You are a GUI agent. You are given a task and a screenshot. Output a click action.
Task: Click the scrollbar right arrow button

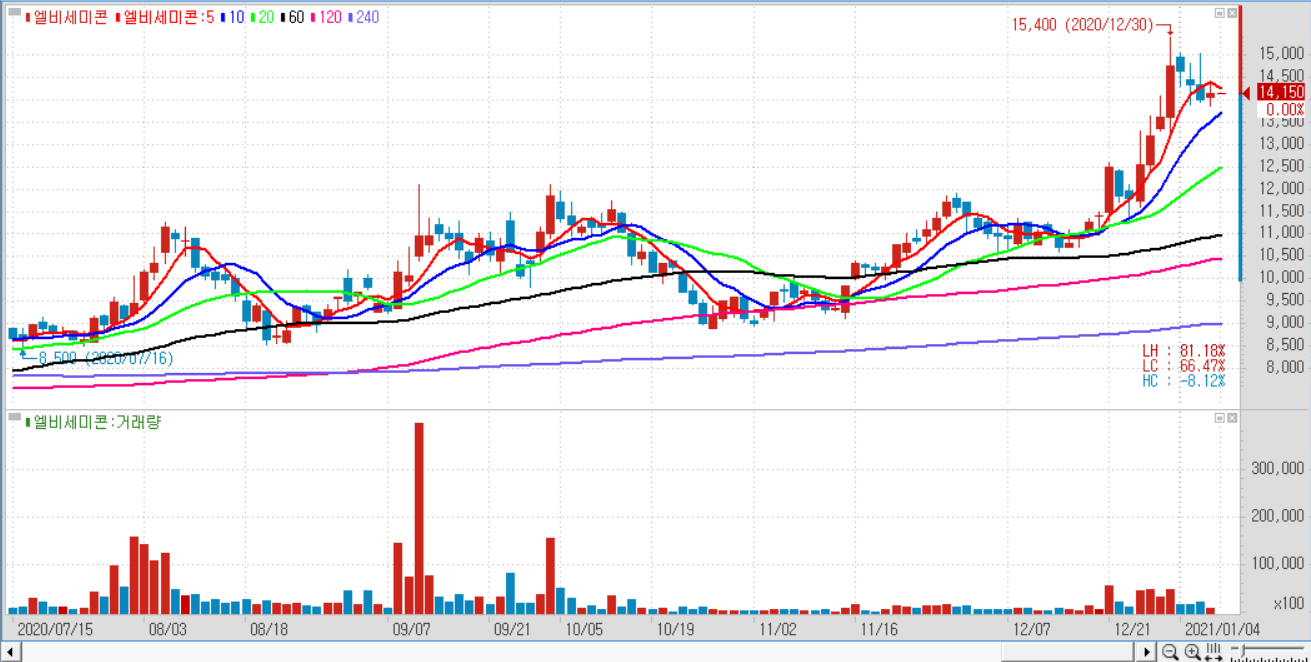[x=1146, y=652]
